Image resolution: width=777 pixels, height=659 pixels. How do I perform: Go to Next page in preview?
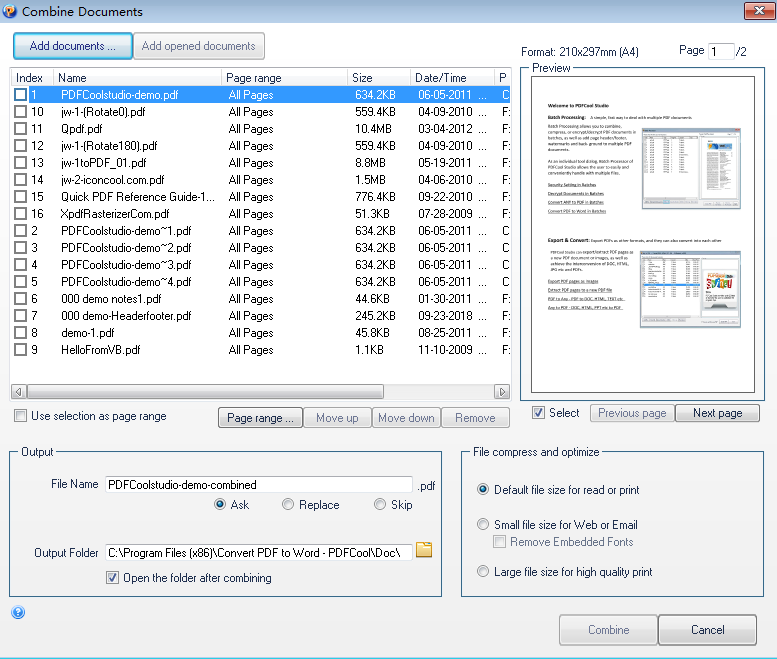(x=718, y=413)
